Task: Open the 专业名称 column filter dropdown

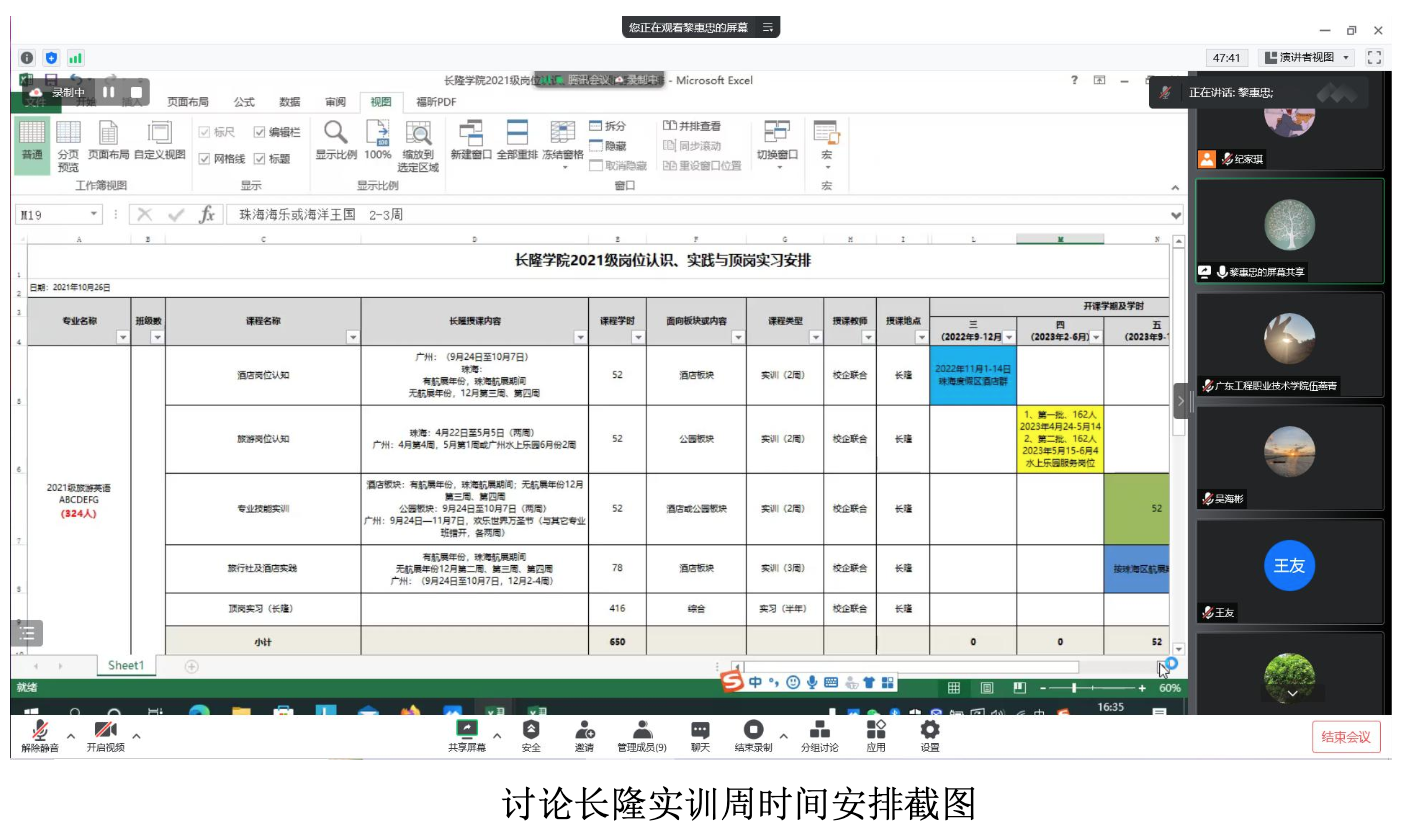Action: coord(123,338)
